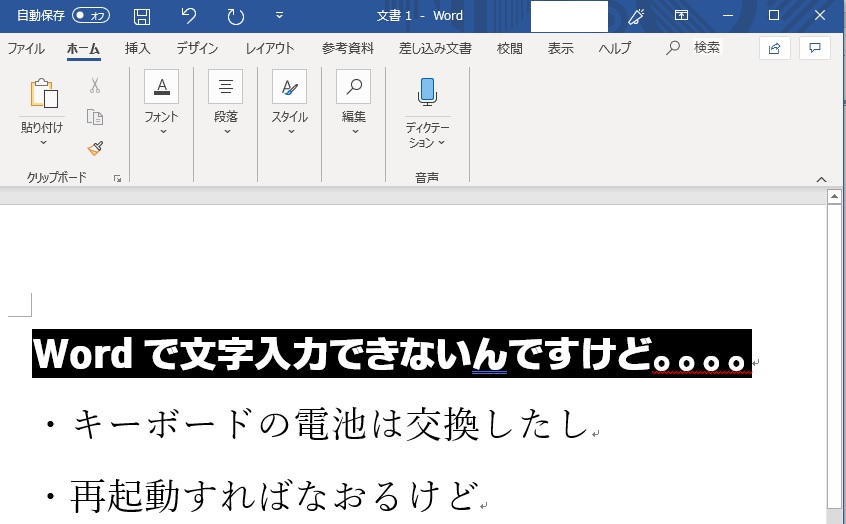Expand the スタイル dropdown arrow
846x524 pixels.
(x=291, y=131)
